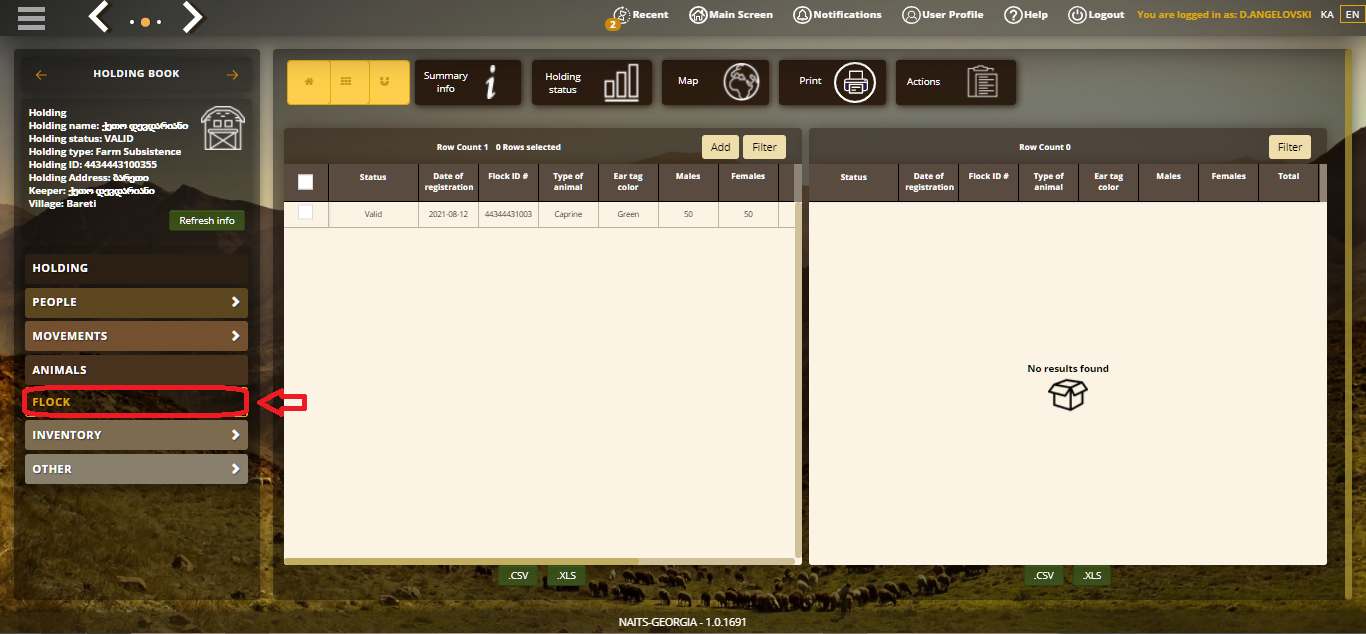Click the barn holding icon
The image size is (1366, 634).
[222, 128]
